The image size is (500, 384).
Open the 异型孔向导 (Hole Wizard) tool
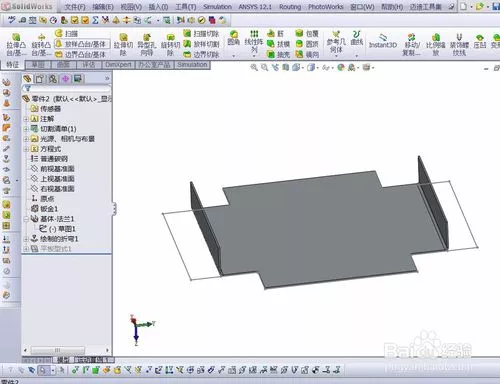147,44
